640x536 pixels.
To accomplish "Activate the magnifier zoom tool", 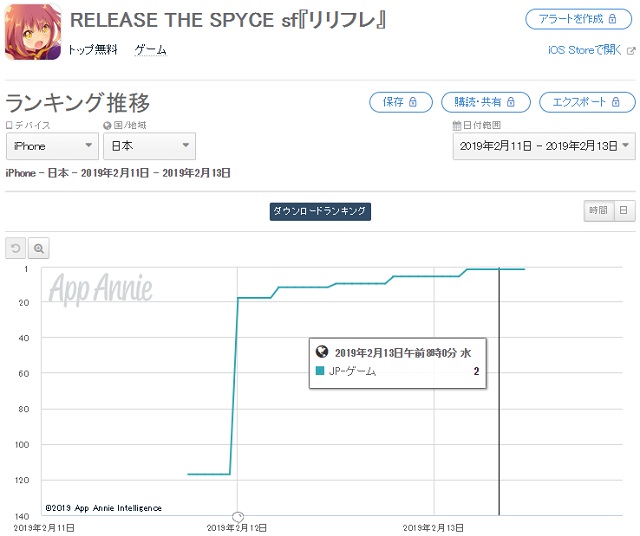I will point(39,248).
